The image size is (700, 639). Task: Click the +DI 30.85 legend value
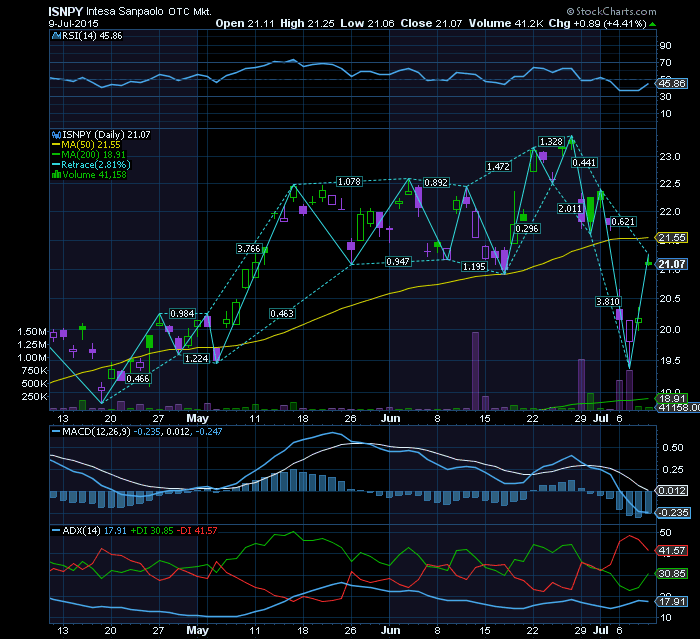(x=152, y=530)
